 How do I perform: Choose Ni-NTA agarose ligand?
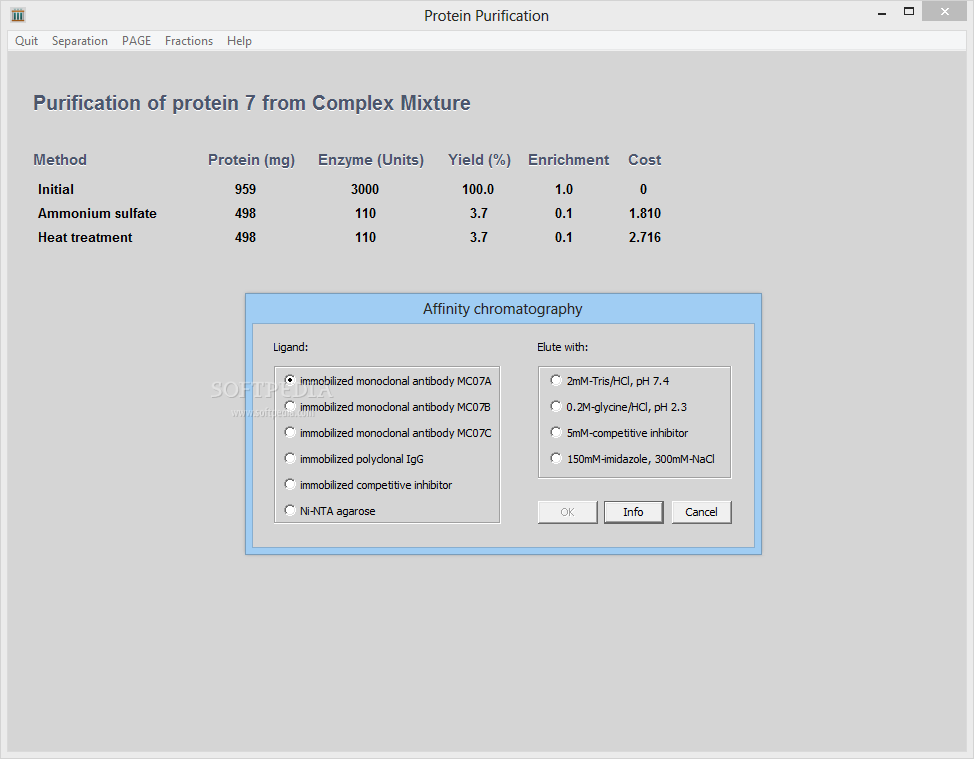pyautogui.click(x=330, y=511)
